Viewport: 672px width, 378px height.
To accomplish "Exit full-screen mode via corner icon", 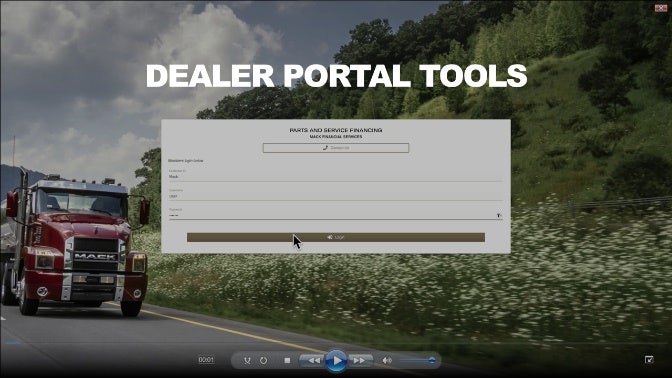I will (649, 360).
